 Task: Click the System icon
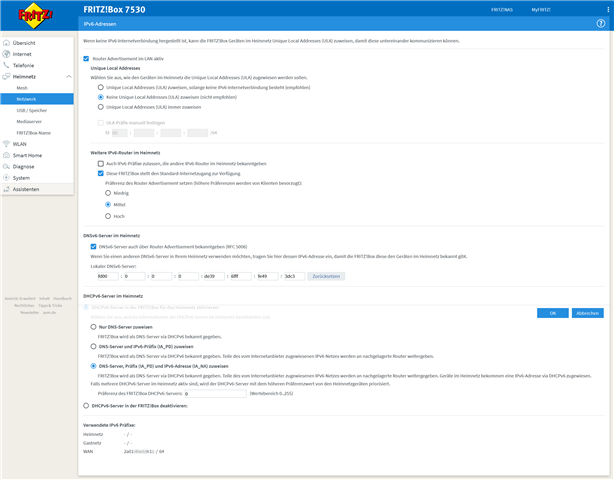pyautogui.click(x=6, y=178)
